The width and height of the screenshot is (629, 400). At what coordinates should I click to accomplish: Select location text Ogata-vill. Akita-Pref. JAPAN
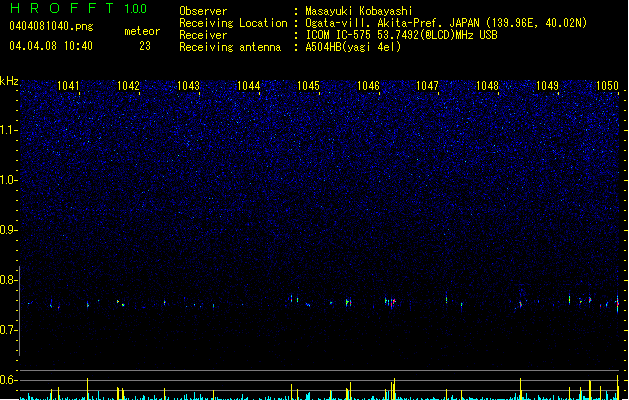click(x=392, y=23)
